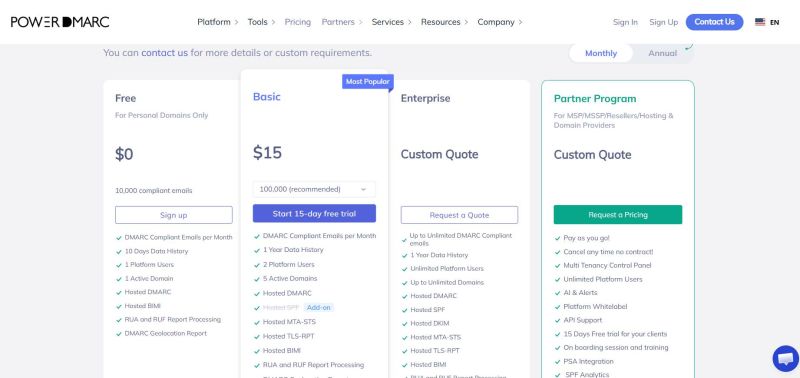Click the $0 price text

(x=124, y=154)
